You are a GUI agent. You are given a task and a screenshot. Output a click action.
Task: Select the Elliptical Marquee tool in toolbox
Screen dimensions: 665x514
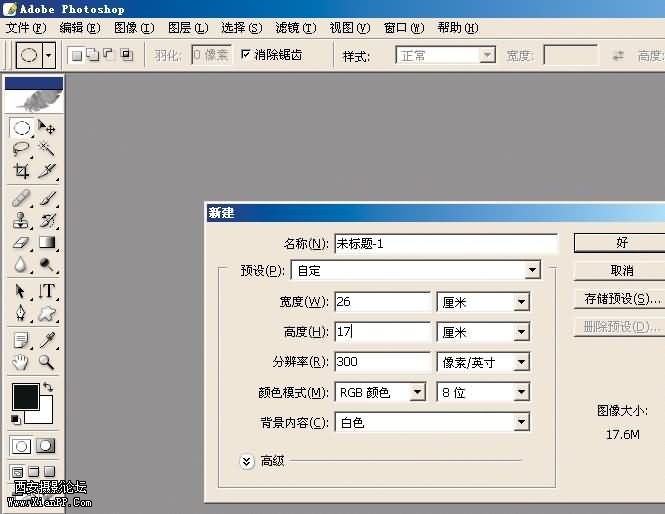click(x=21, y=127)
